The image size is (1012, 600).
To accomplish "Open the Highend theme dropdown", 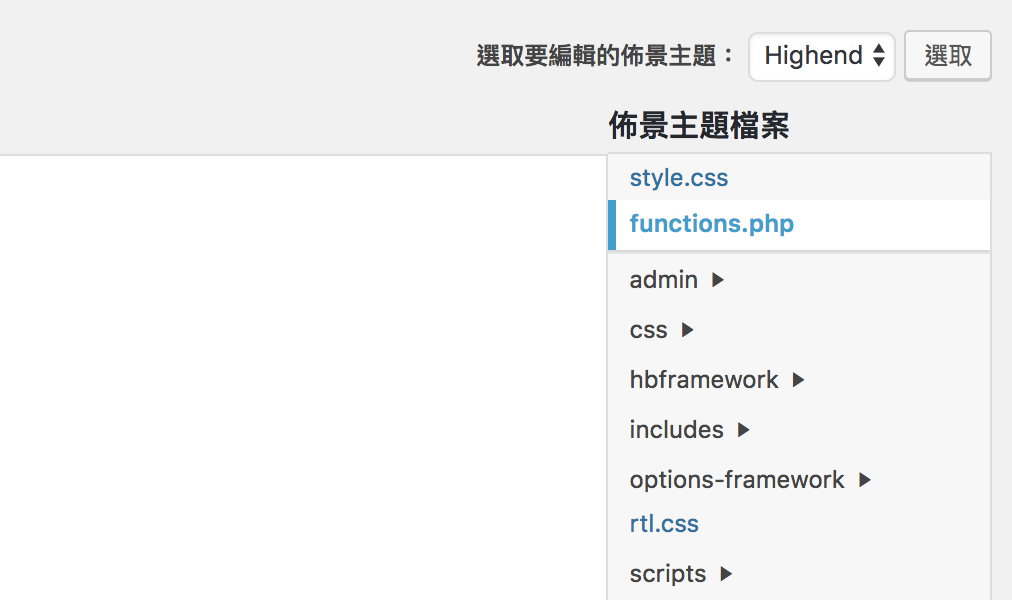I will [x=821, y=56].
